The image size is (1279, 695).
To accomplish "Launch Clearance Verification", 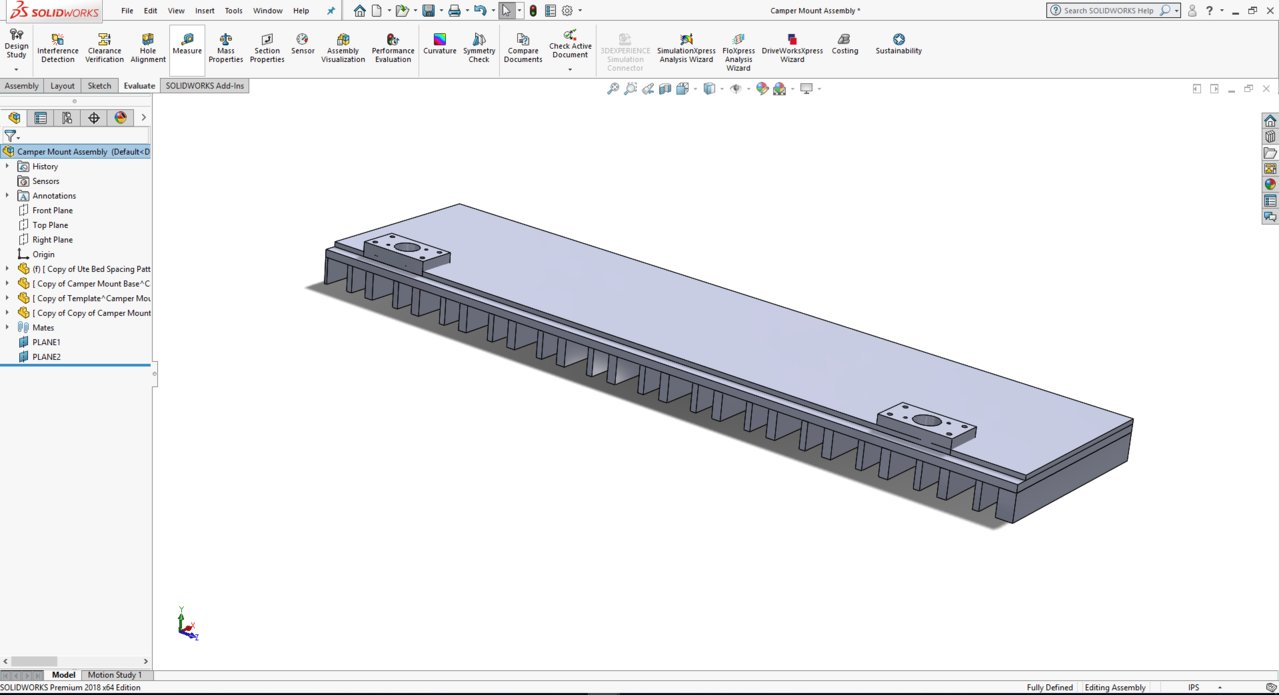I will tap(105, 50).
